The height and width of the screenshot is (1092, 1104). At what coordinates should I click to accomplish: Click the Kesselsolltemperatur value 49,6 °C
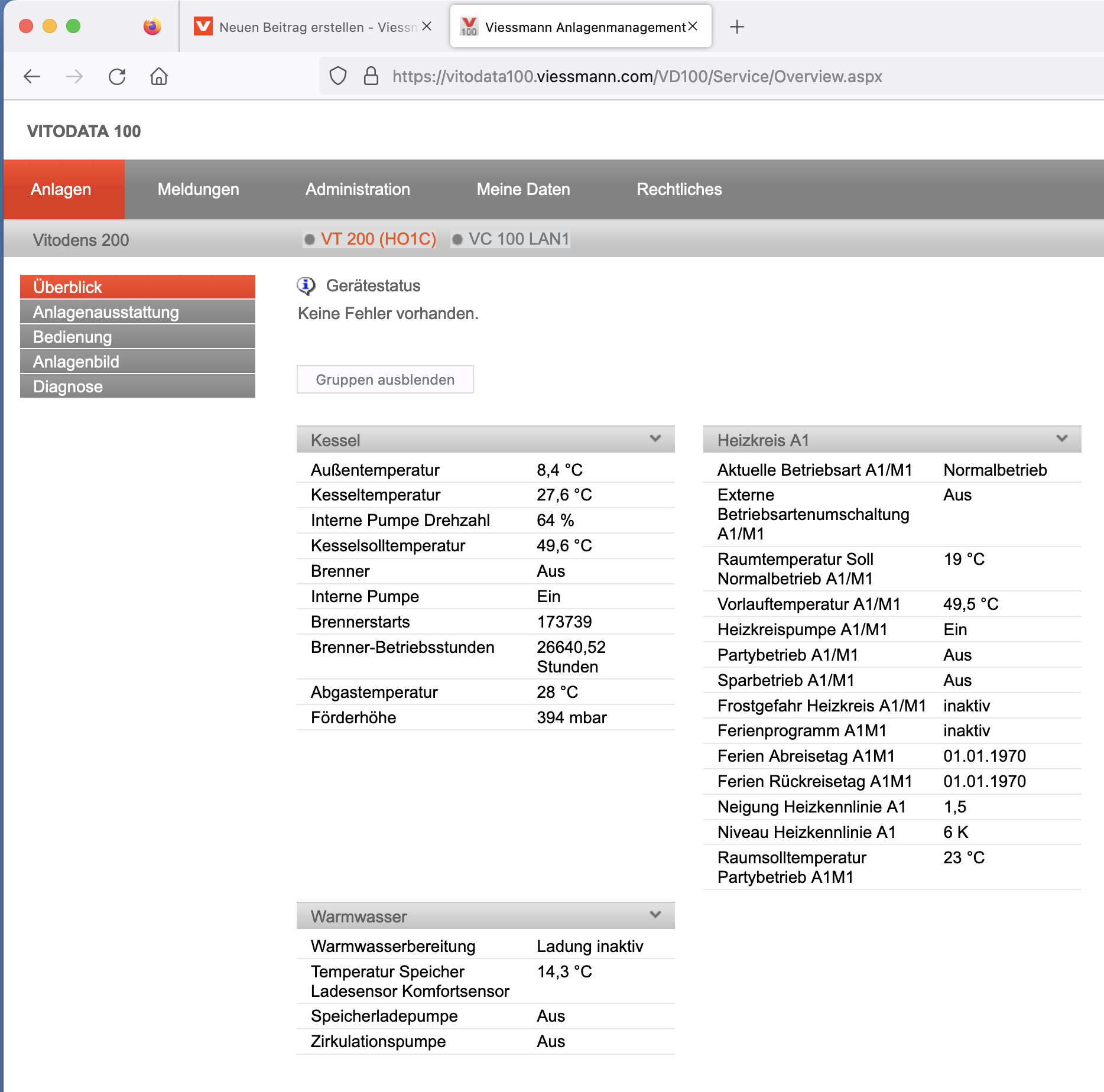[x=564, y=545]
